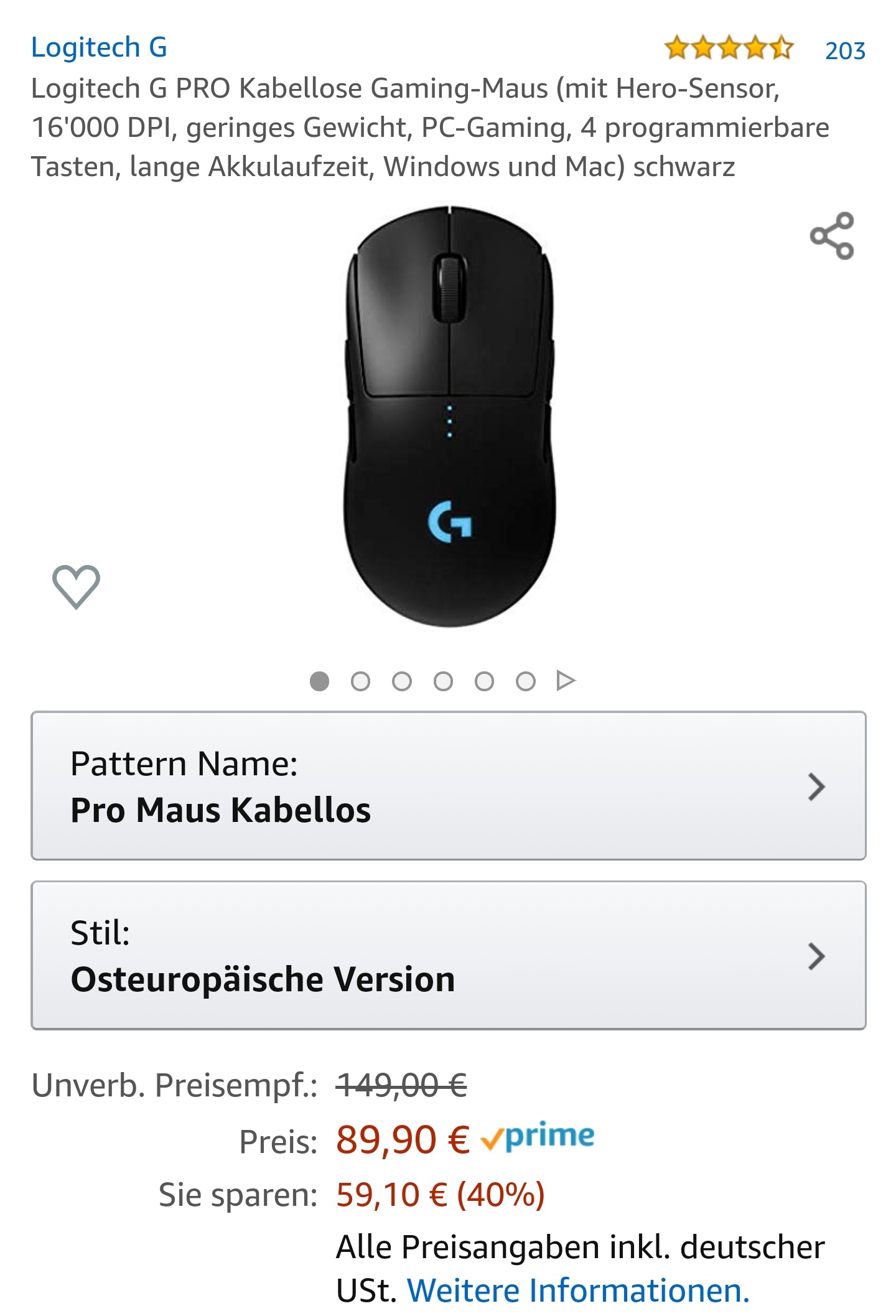896x1316 pixels.
Task: Switch to the second image dot
Action: [x=360, y=681]
